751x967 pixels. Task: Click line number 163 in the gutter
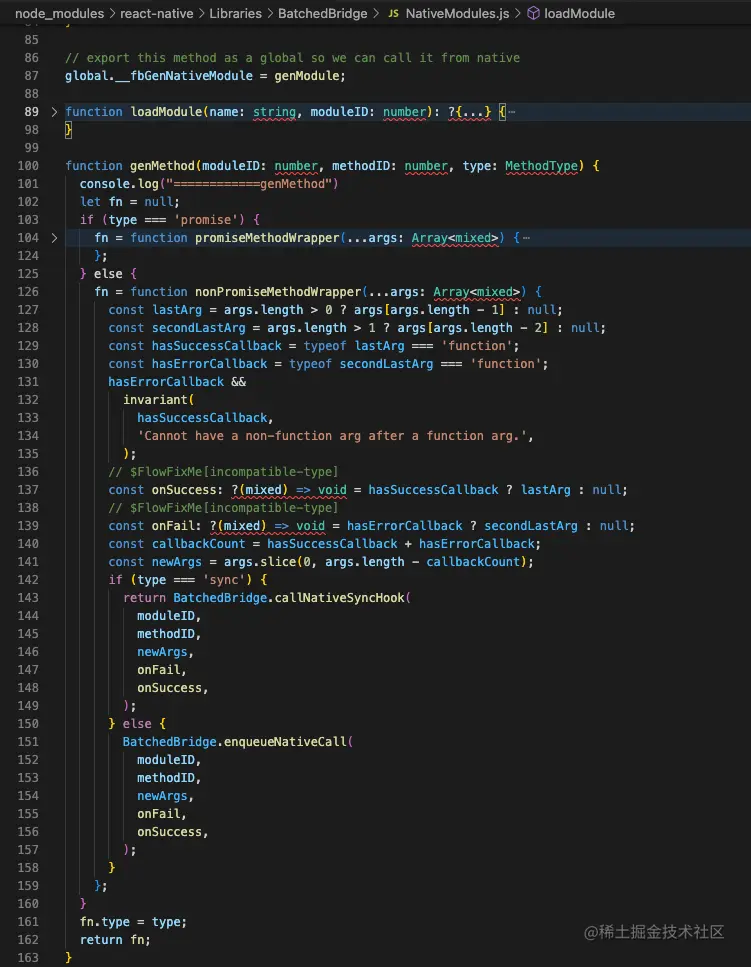[28, 958]
